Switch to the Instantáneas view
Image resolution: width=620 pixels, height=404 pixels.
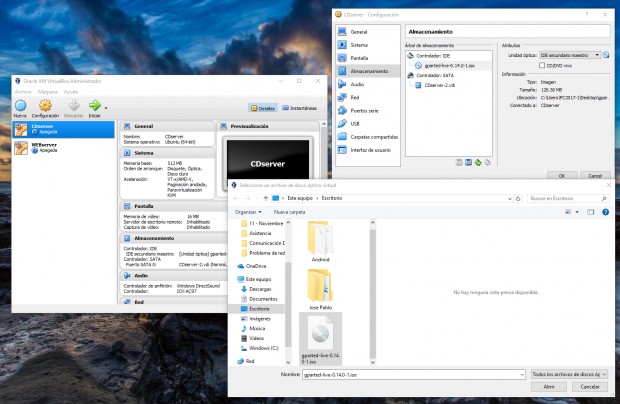pos(299,108)
